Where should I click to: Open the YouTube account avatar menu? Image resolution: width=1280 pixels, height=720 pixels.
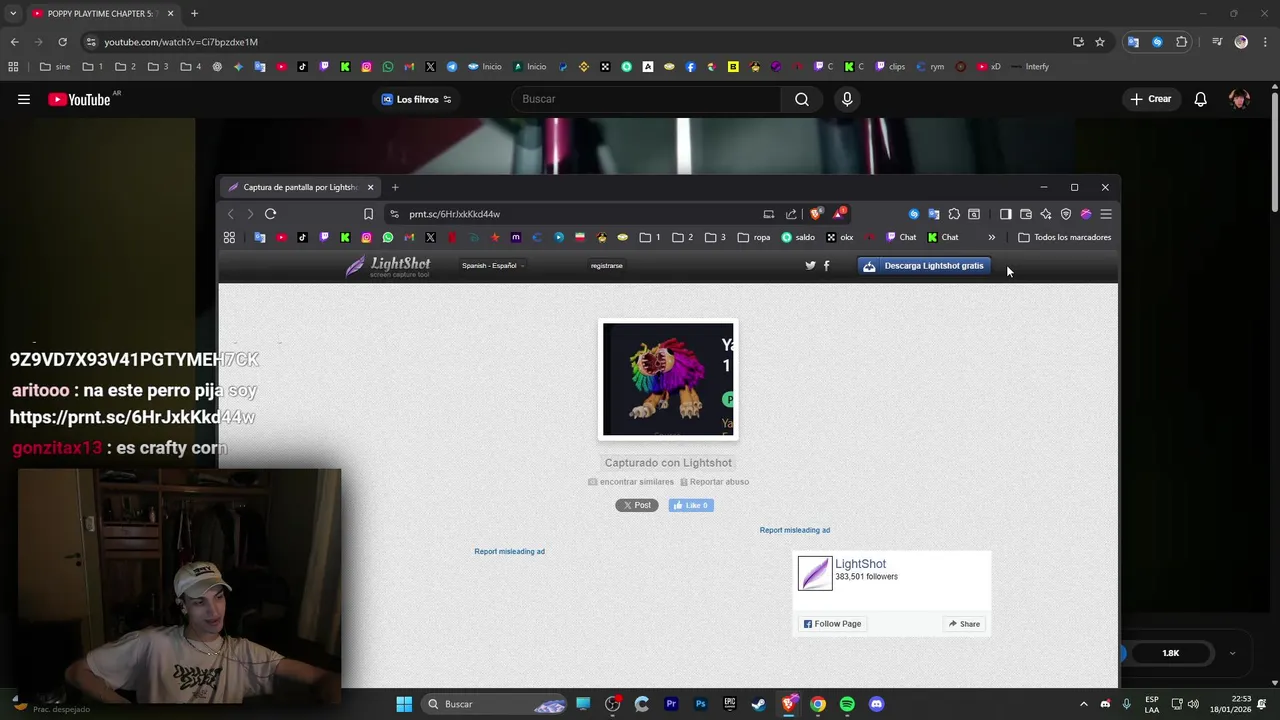coord(1239,99)
